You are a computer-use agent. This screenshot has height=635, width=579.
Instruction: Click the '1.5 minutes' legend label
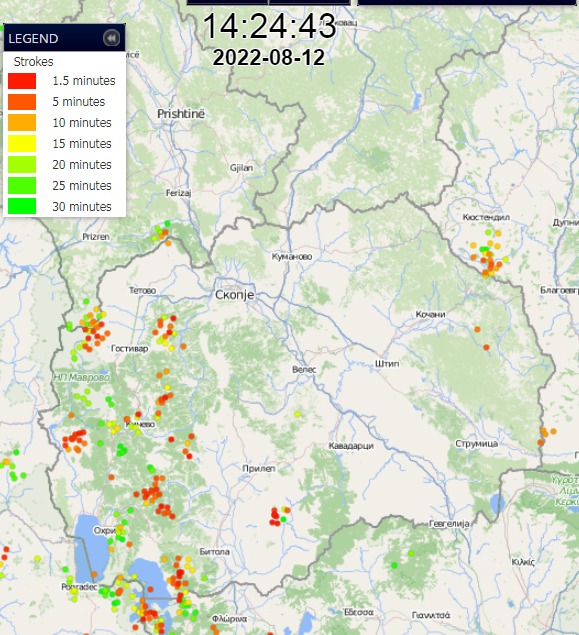click(84, 81)
